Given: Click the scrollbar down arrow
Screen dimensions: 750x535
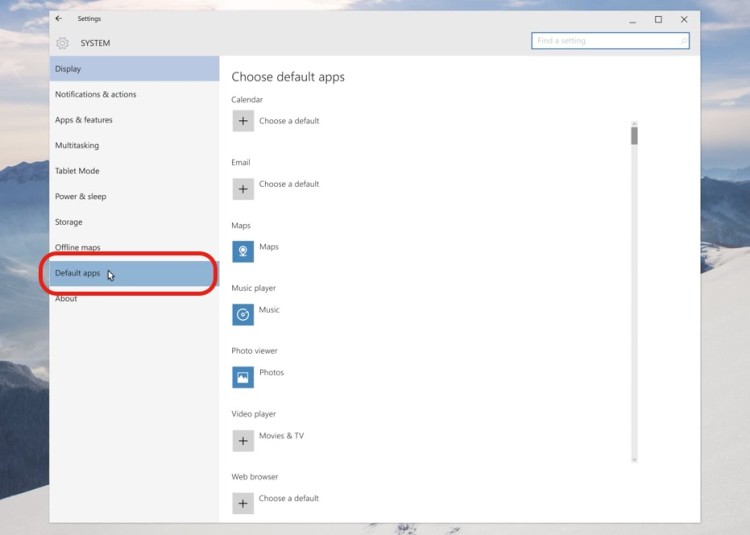Looking at the screenshot, I should click(x=634, y=459).
